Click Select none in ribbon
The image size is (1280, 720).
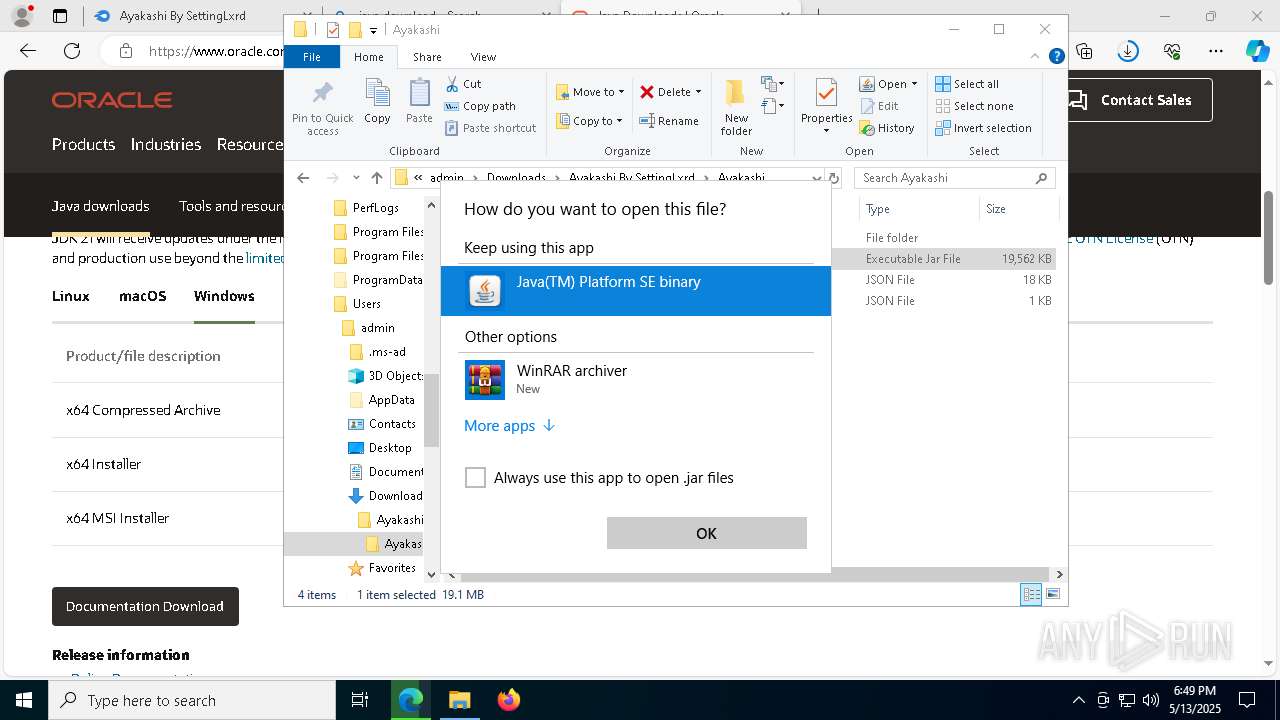[x=974, y=106]
